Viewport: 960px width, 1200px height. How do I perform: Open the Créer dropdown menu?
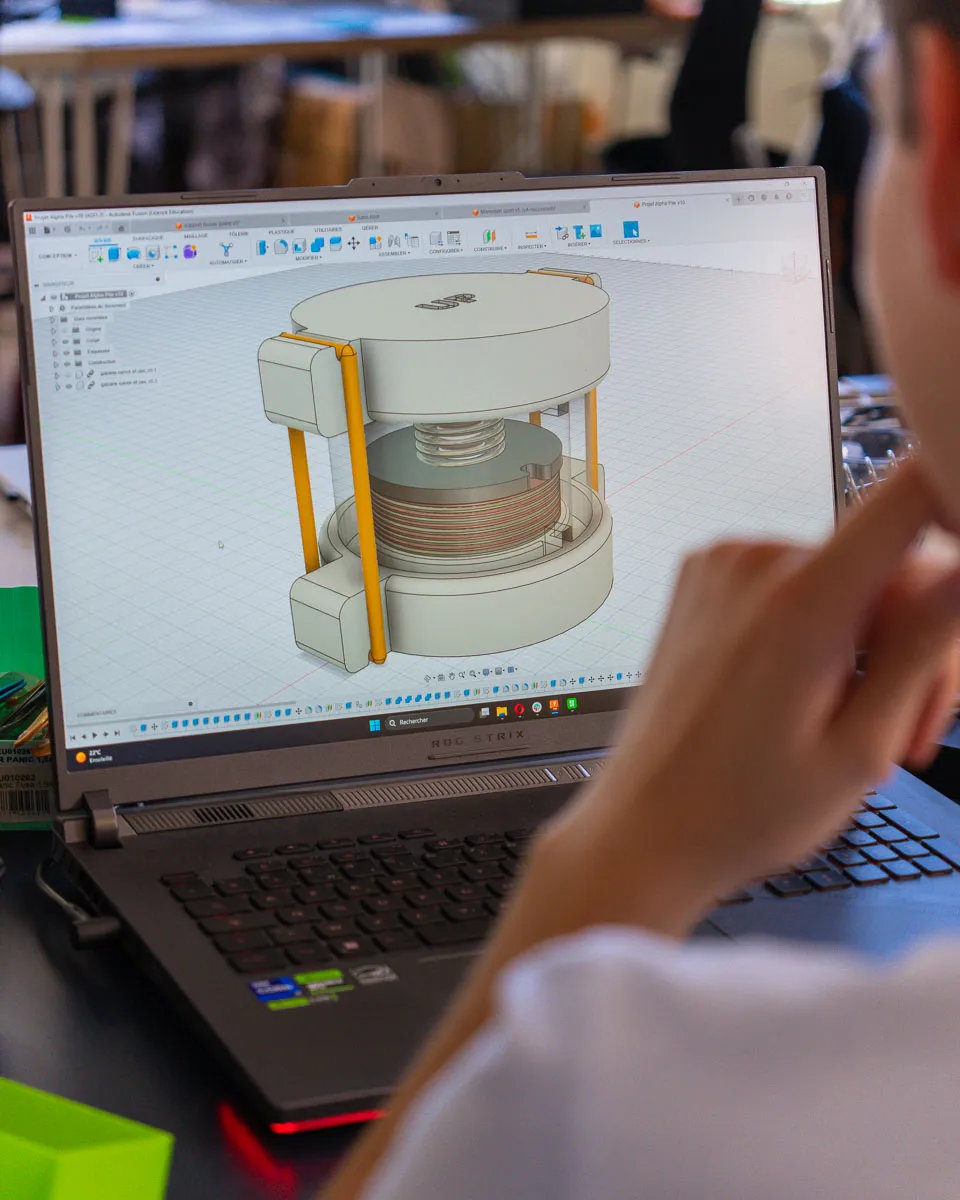144,267
